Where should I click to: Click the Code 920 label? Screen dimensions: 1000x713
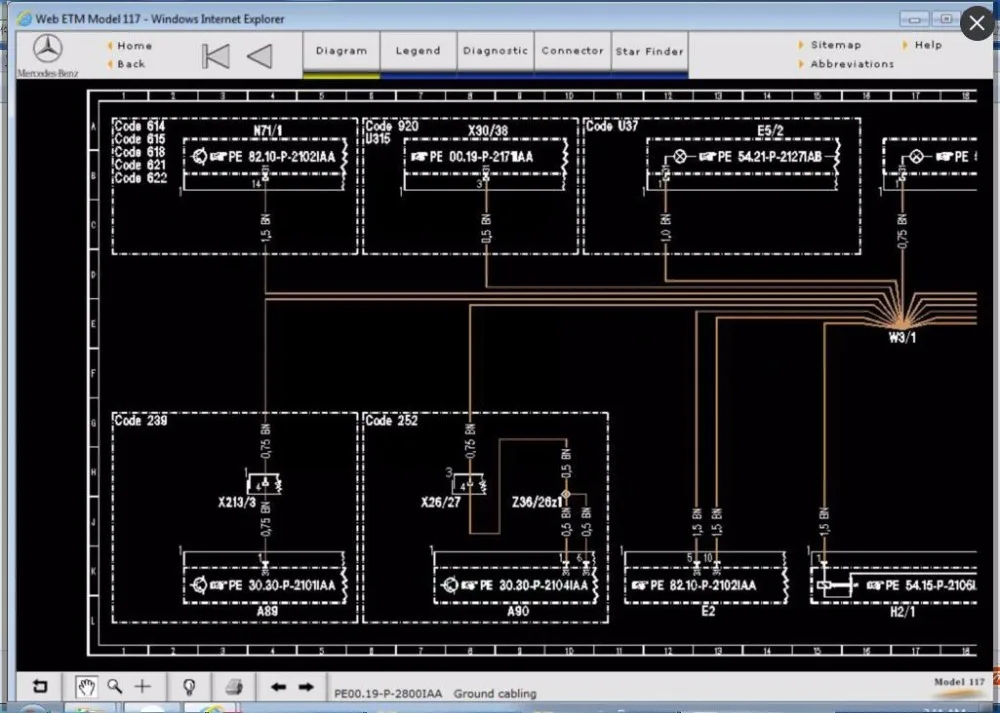392,126
